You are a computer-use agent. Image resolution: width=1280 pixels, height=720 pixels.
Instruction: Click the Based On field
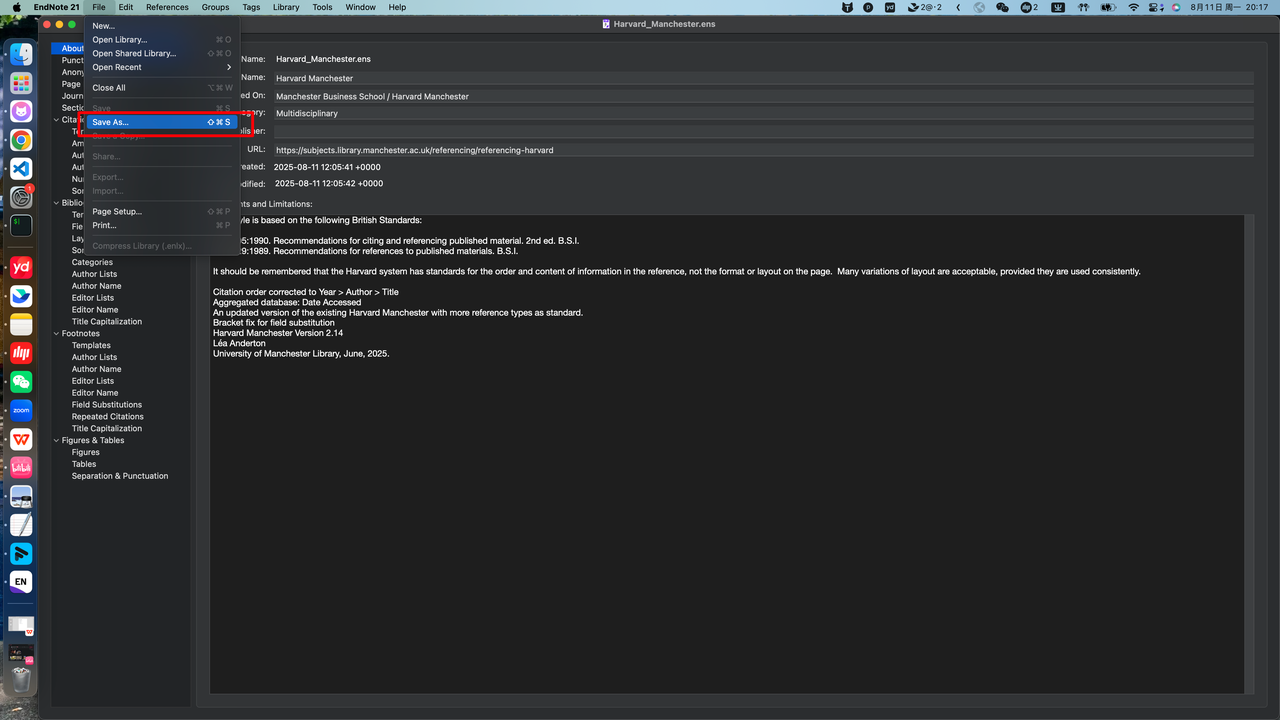pos(763,97)
